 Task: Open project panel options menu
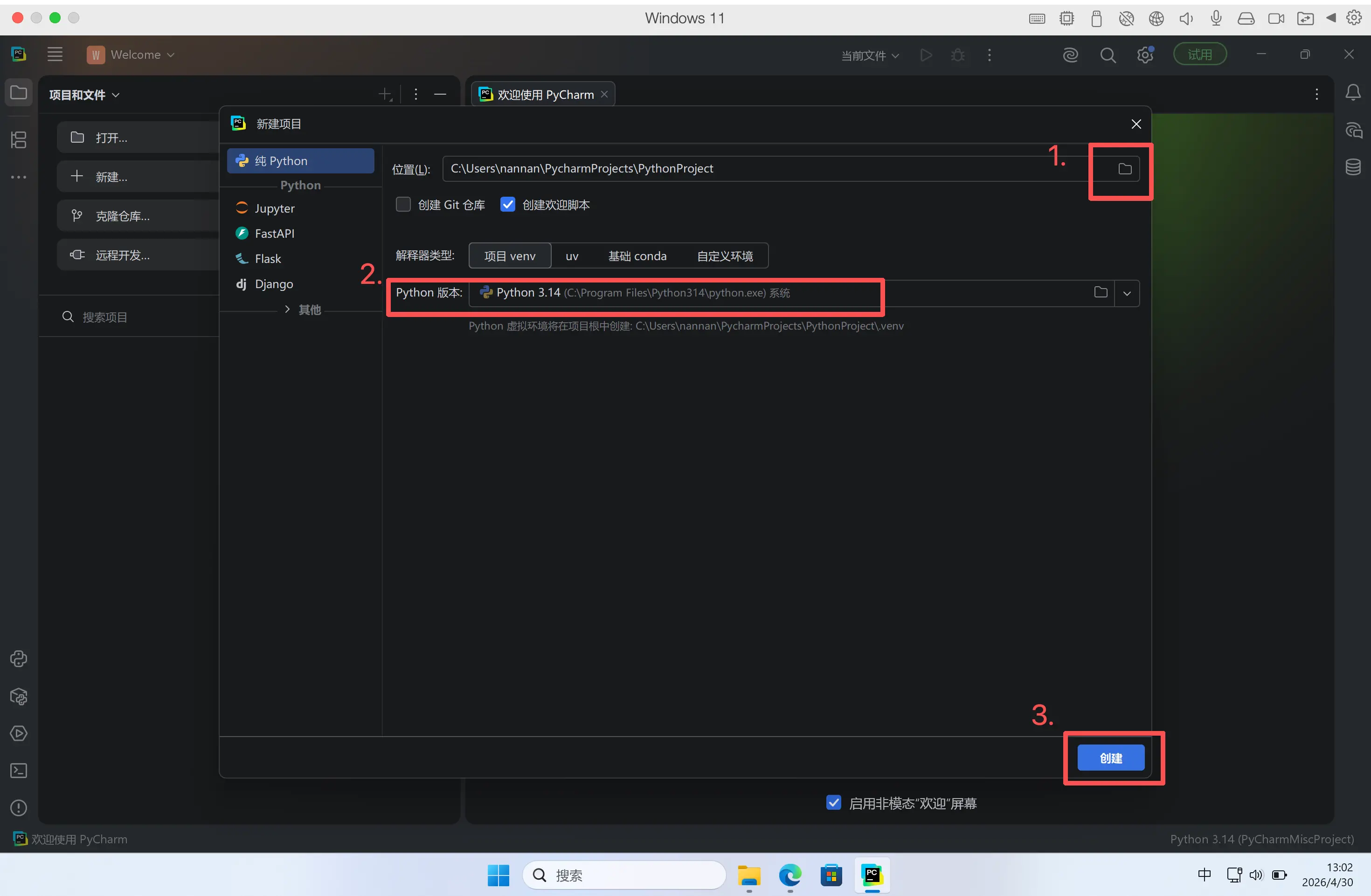416,95
